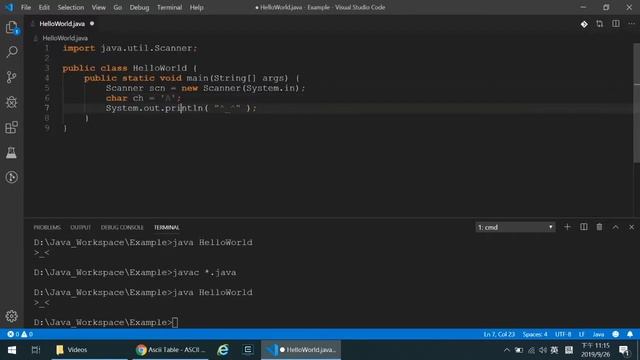Image resolution: width=640 pixels, height=360 pixels.
Task: Open the Edit menu
Action: (44, 7)
